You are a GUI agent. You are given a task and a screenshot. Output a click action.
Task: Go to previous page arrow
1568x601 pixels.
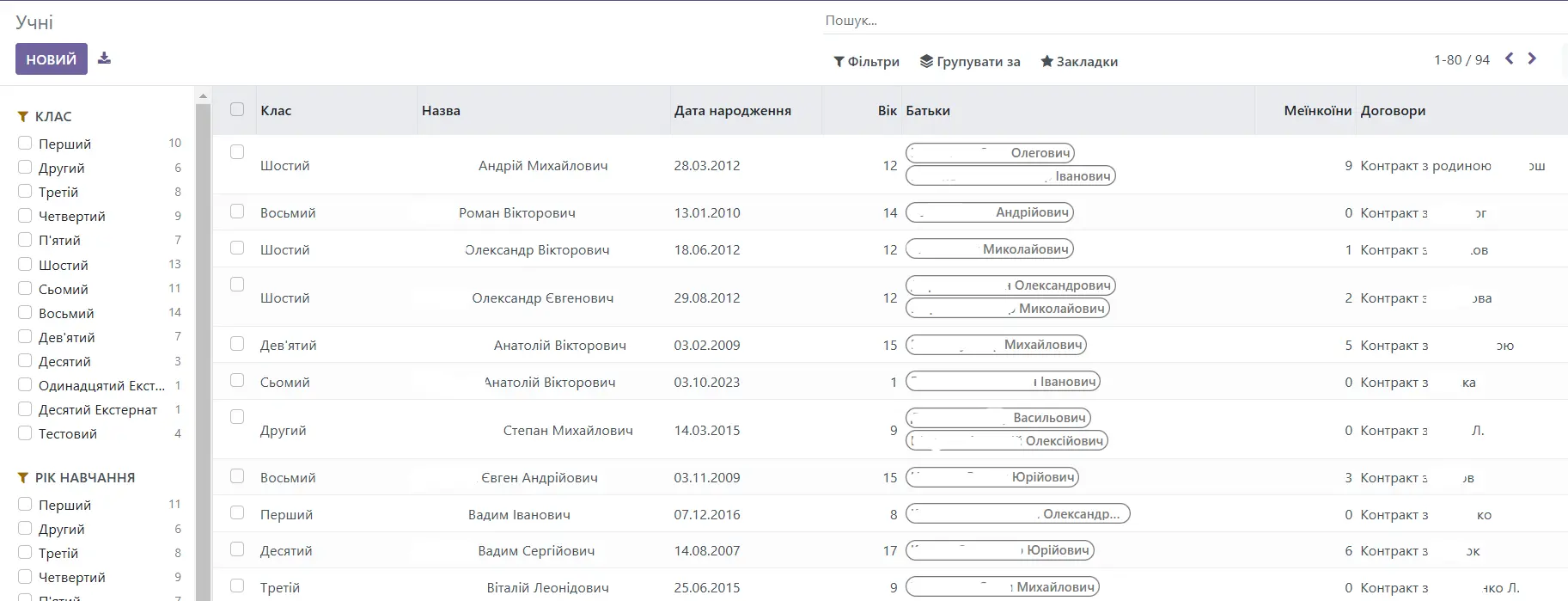coord(1509,58)
